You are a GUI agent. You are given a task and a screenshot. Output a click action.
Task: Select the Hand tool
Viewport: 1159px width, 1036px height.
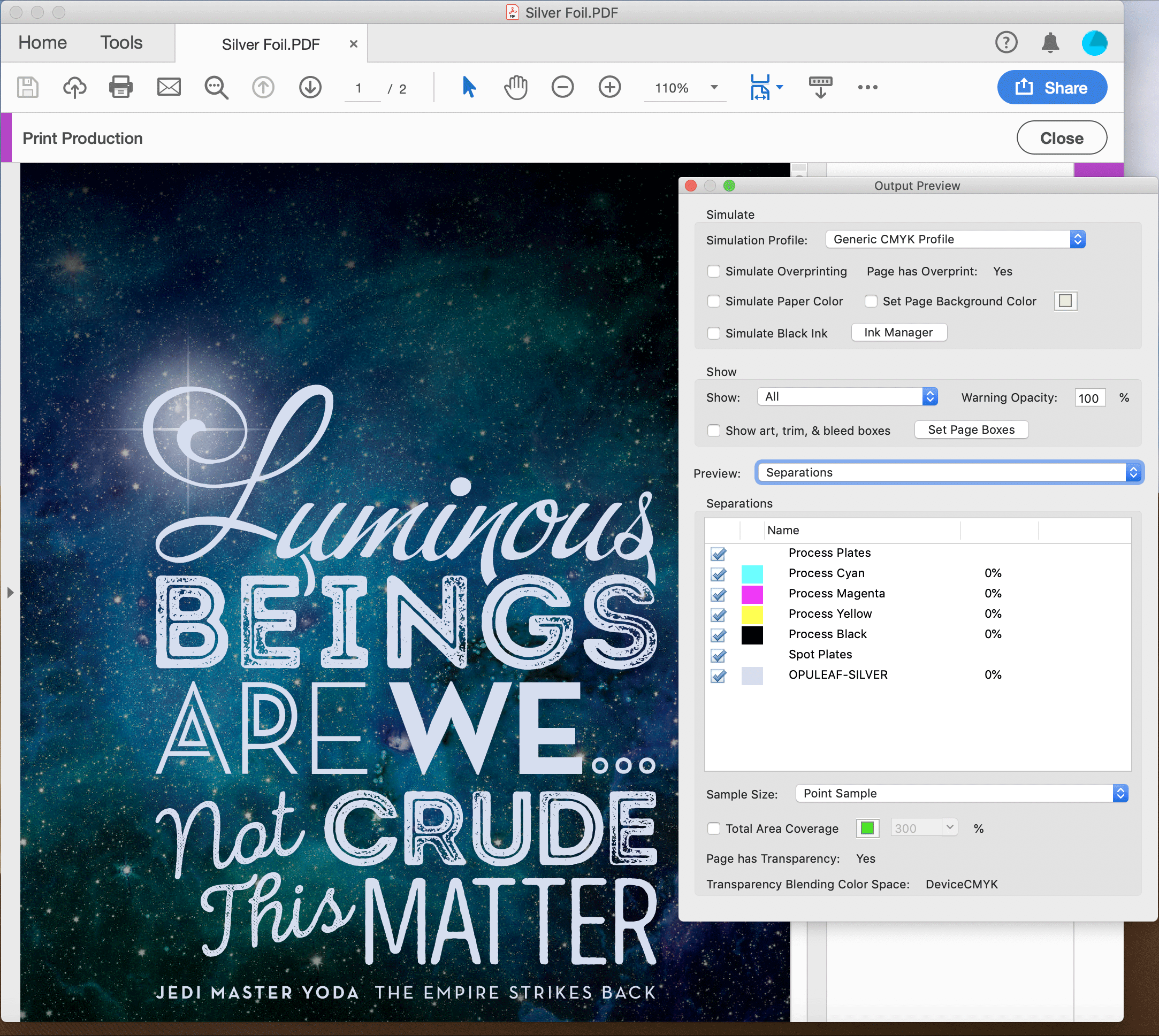tap(515, 87)
